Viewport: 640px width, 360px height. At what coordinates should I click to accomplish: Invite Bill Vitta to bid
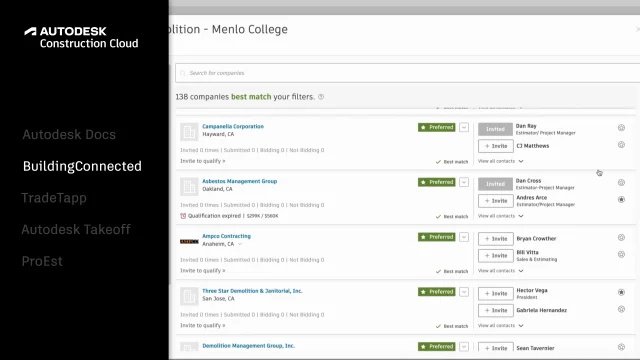(496, 256)
